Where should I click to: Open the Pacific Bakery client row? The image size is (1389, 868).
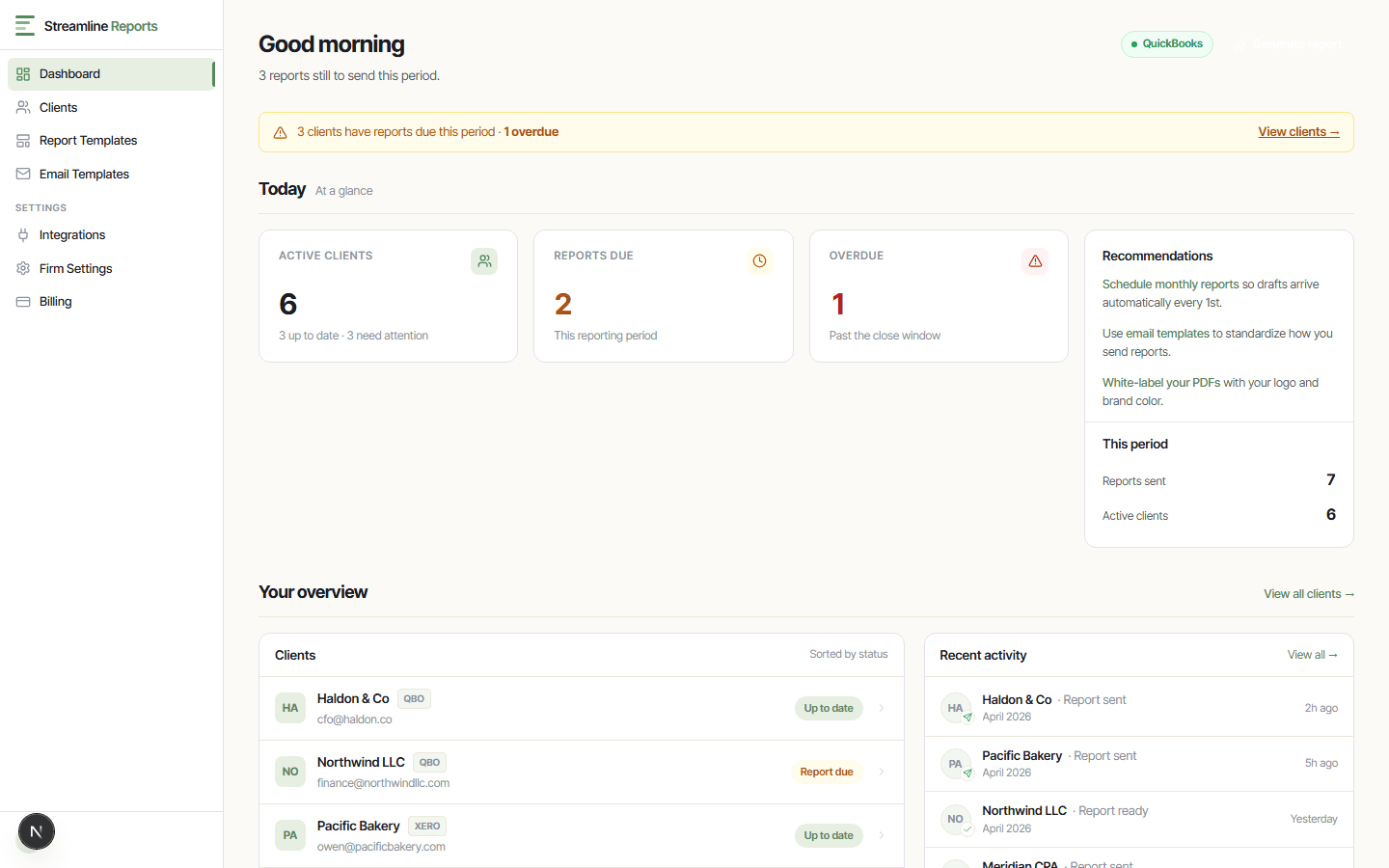pyautogui.click(x=582, y=836)
